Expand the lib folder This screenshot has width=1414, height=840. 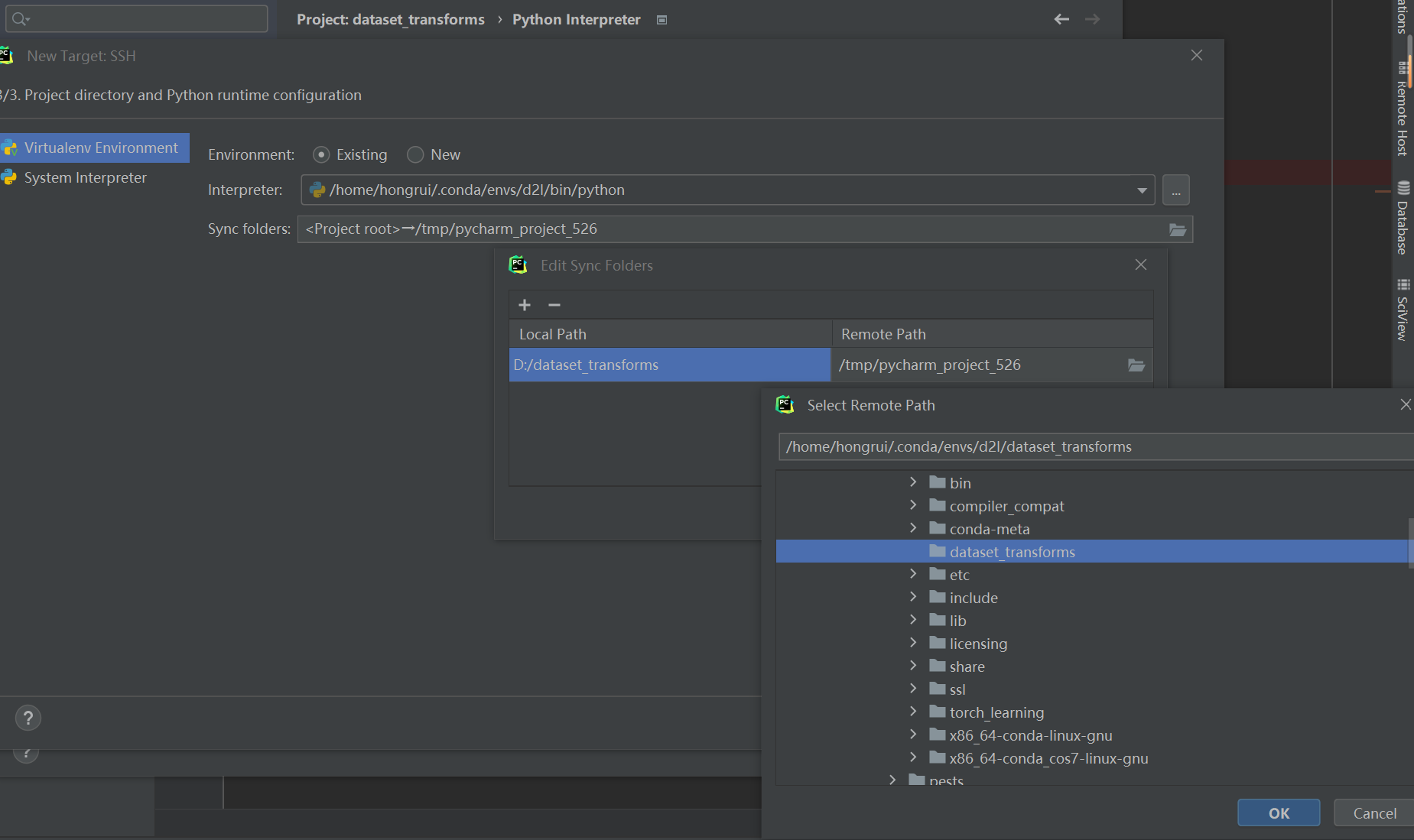(913, 620)
